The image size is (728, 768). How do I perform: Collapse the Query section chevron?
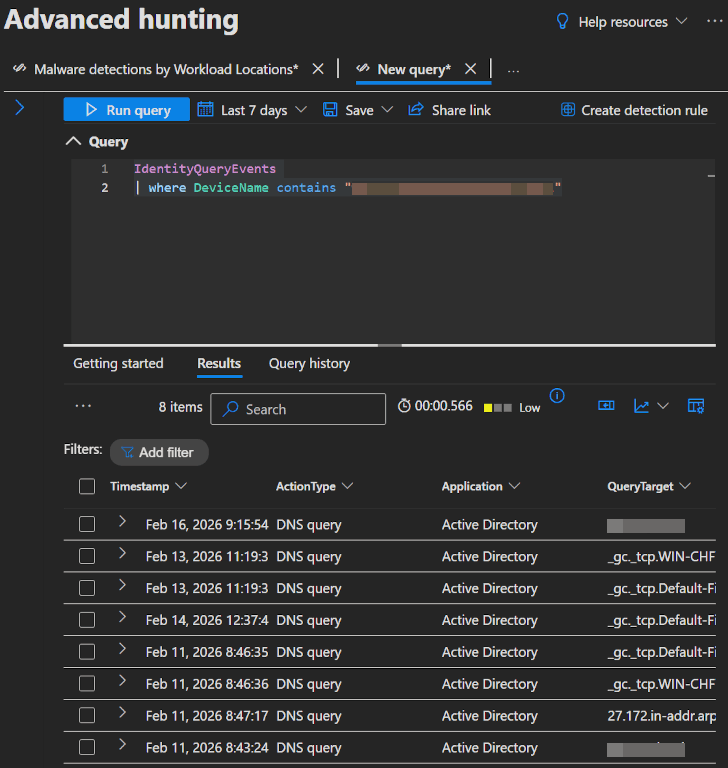tap(72, 142)
